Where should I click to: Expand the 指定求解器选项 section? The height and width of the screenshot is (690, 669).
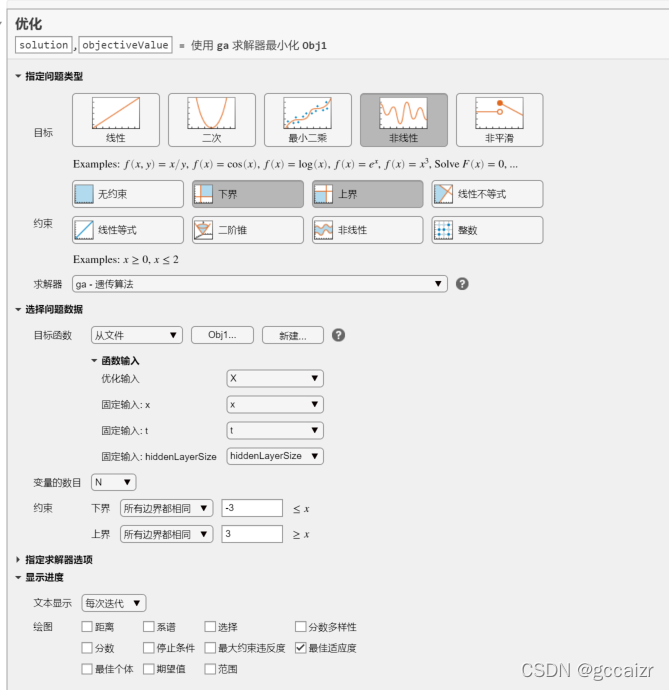tap(18, 560)
